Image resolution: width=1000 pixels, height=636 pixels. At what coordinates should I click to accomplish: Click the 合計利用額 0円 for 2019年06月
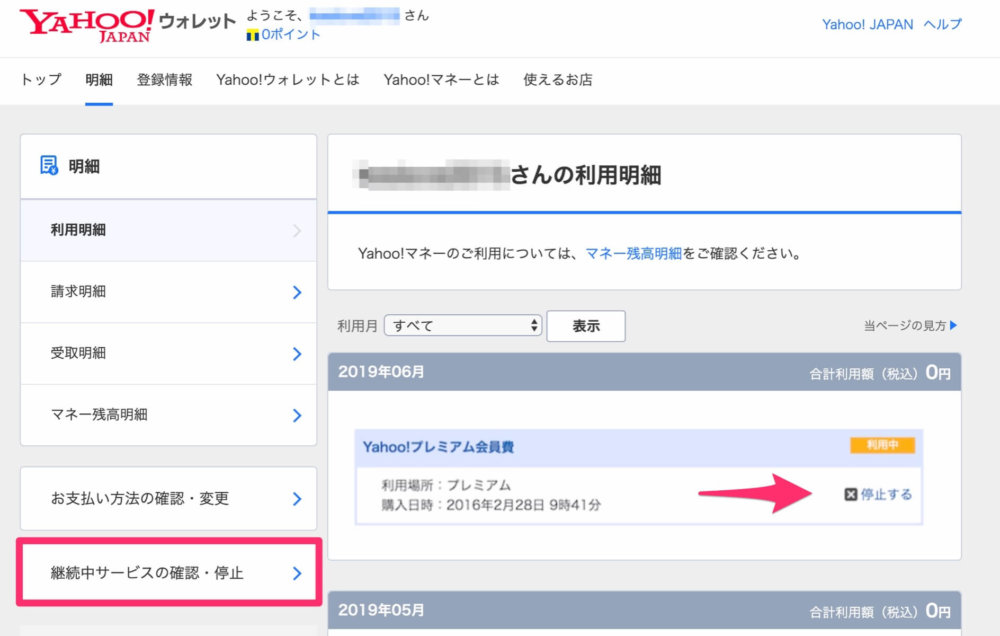[x=879, y=373]
